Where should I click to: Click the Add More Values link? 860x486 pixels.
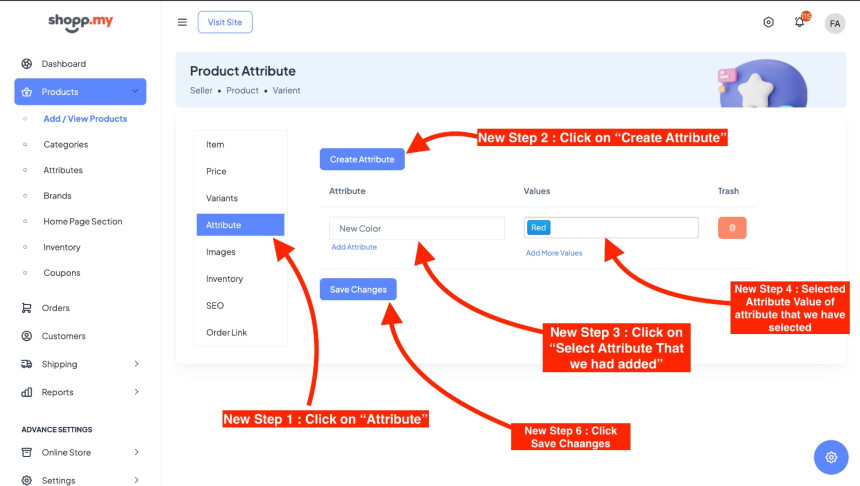[554, 253]
